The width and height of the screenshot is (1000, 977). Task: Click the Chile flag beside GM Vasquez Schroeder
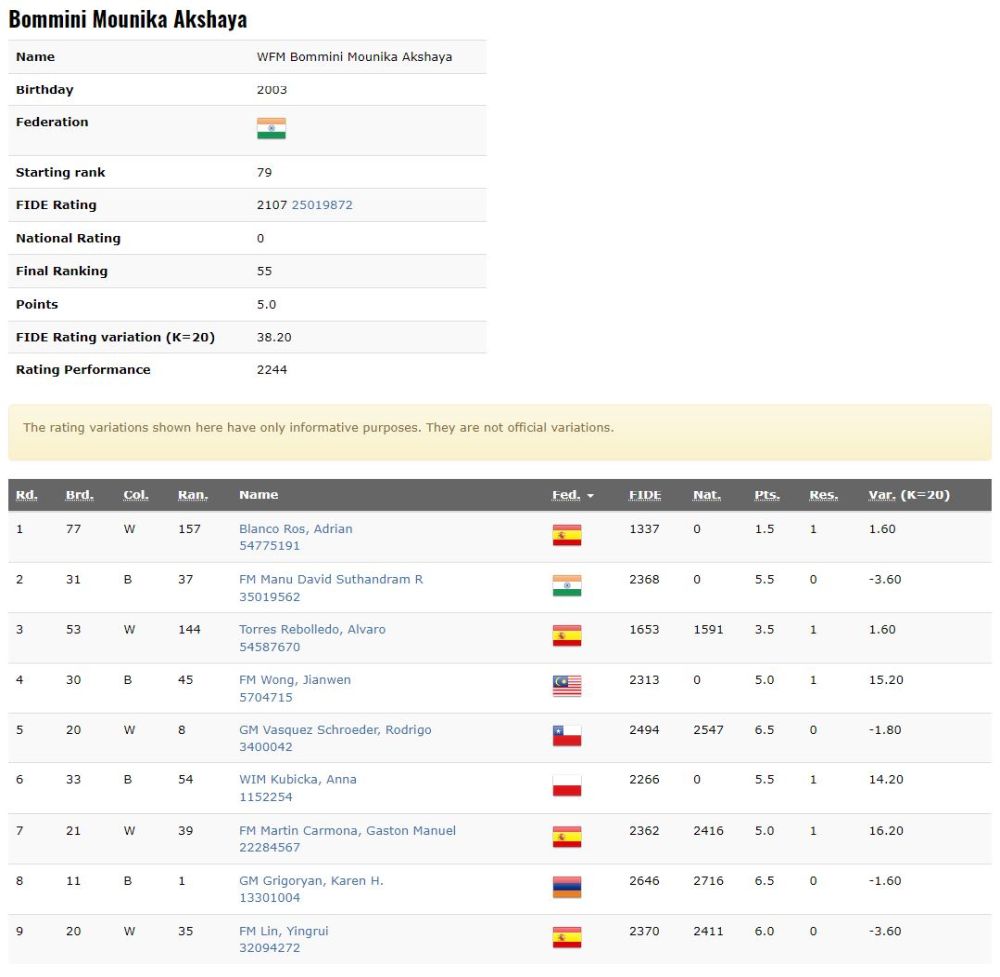(567, 736)
